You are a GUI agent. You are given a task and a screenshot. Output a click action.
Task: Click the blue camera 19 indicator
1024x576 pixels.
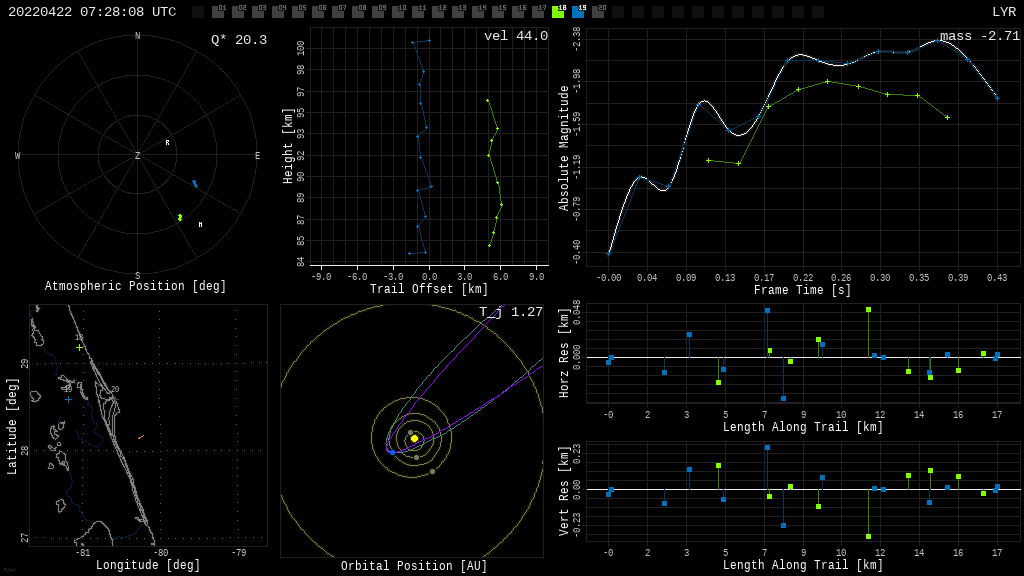[x=578, y=12]
